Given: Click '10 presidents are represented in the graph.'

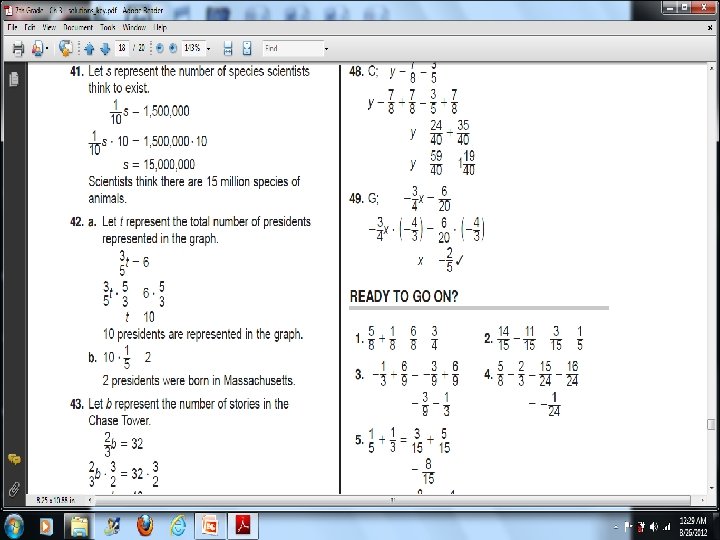Looking at the screenshot, I should coord(203,334).
